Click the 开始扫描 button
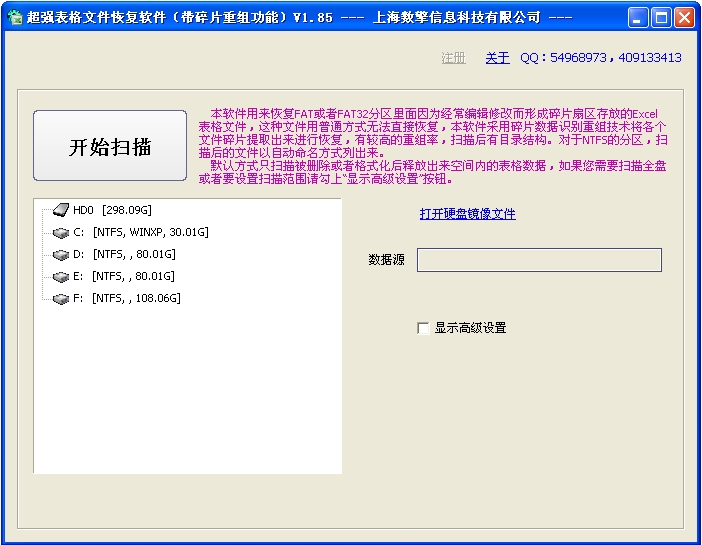Image resolution: width=702 pixels, height=545 pixels. point(110,146)
